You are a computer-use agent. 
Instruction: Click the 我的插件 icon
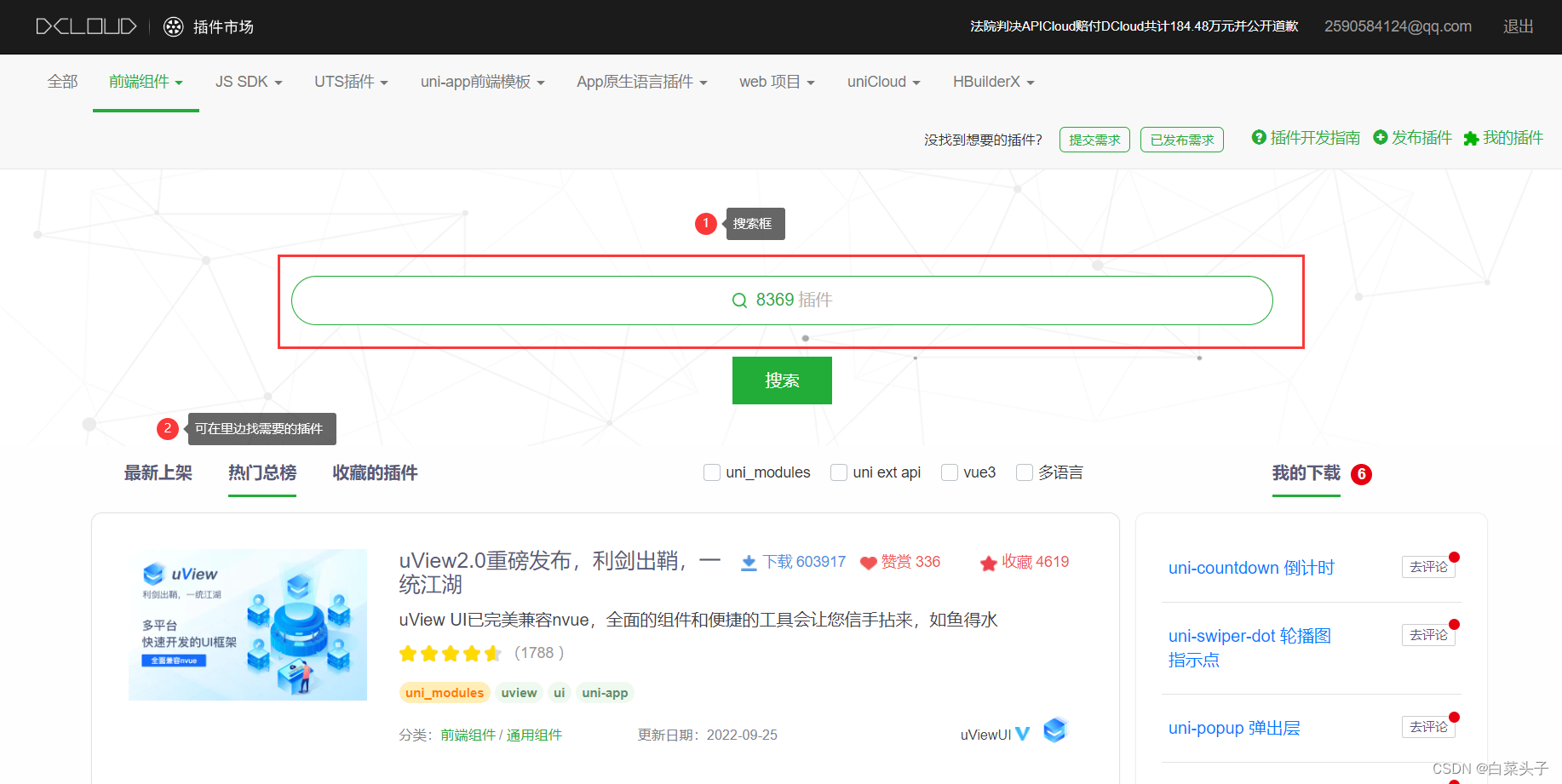[x=1472, y=137]
